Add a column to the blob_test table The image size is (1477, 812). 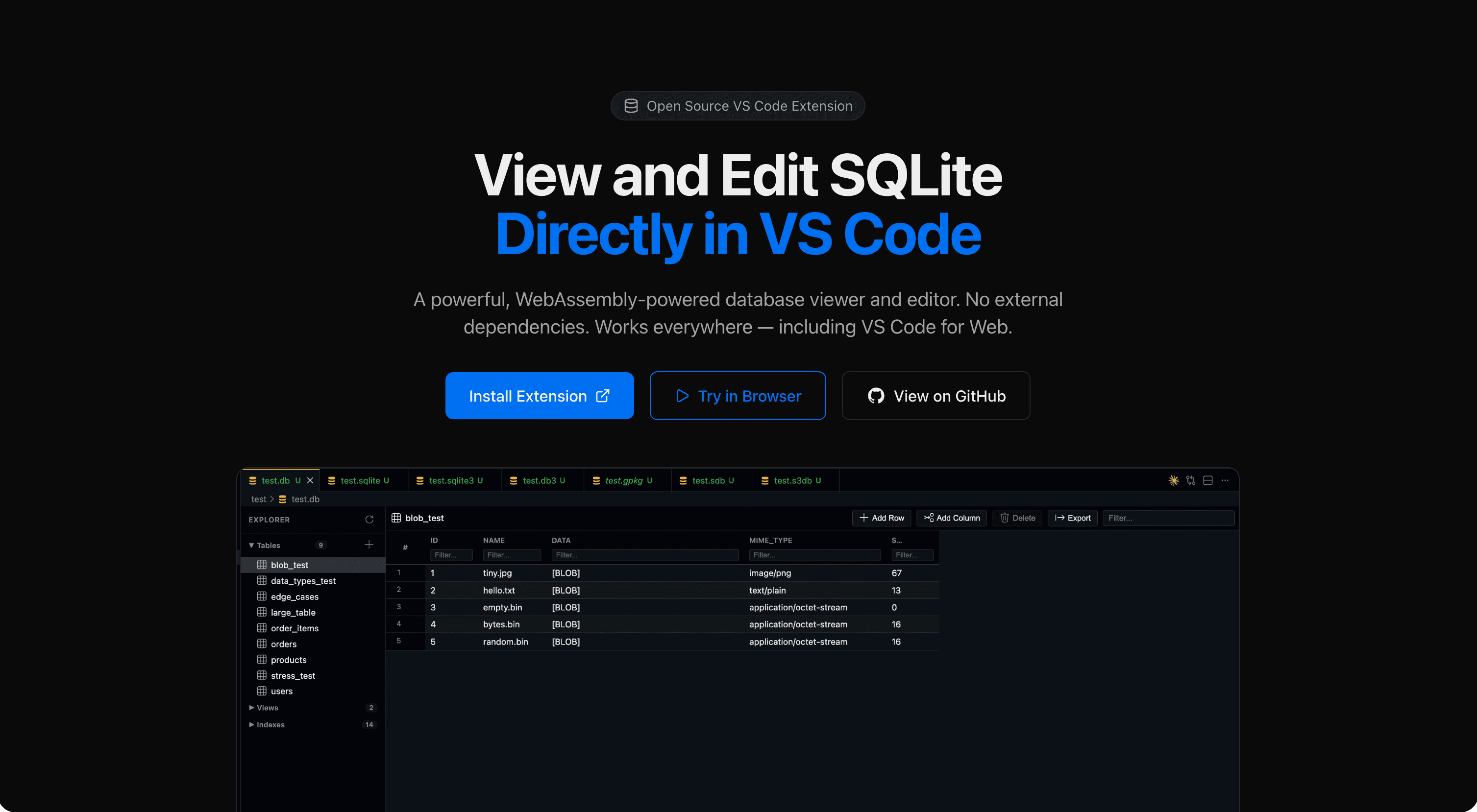pos(951,518)
